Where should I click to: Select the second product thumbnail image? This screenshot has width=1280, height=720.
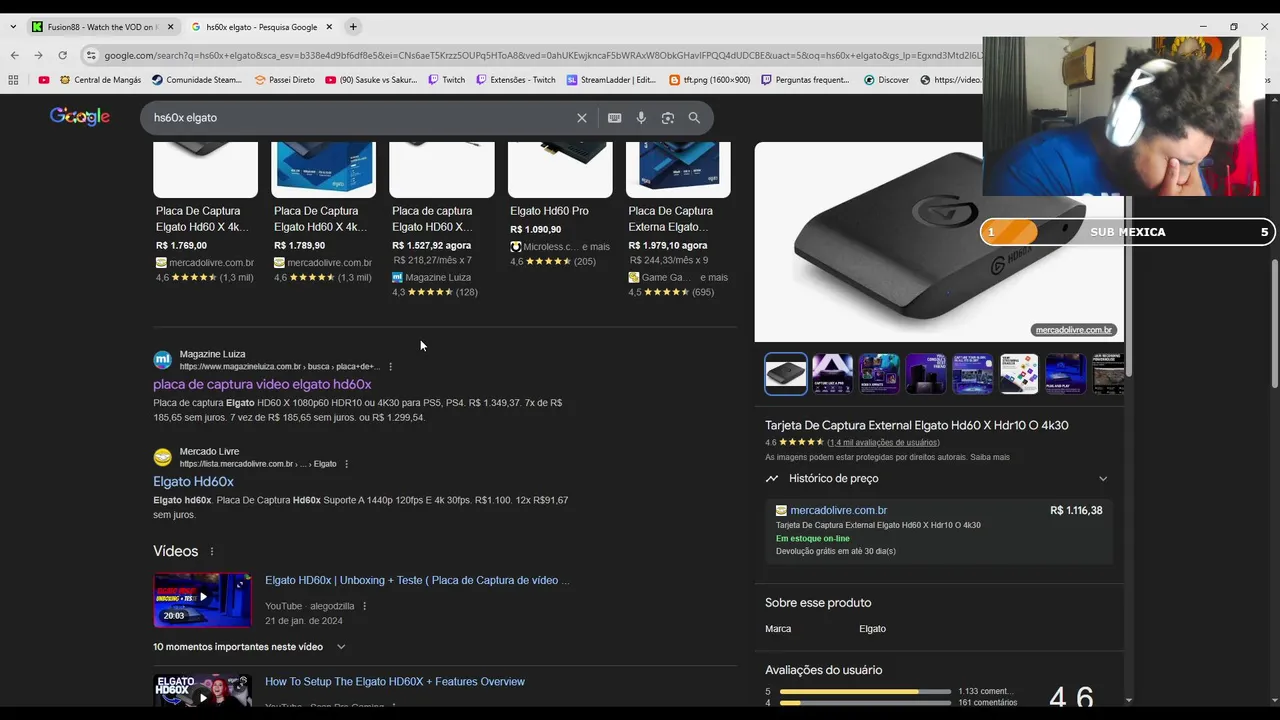click(832, 374)
